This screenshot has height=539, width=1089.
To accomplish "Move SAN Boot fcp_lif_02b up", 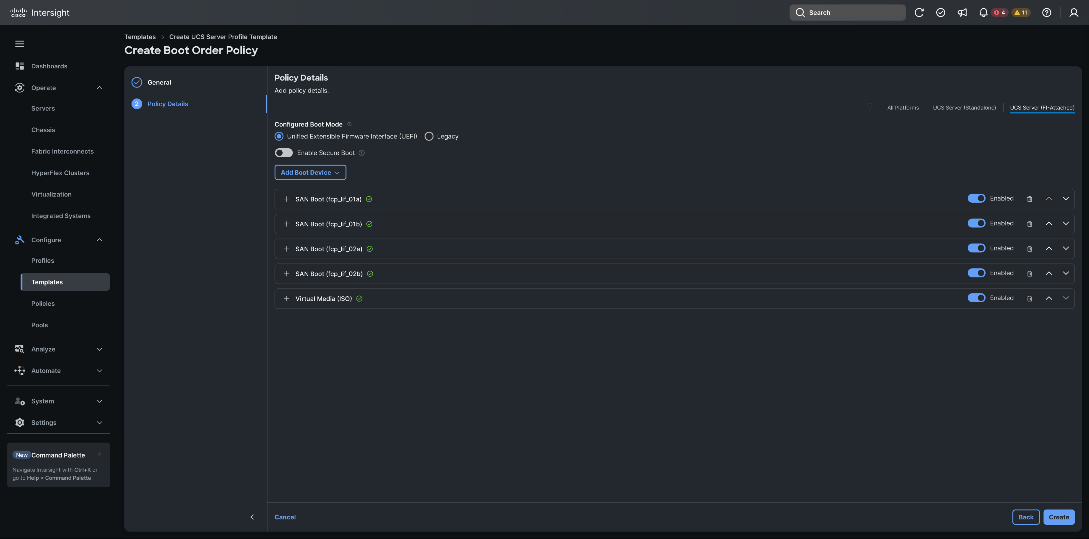I will click(x=1049, y=274).
